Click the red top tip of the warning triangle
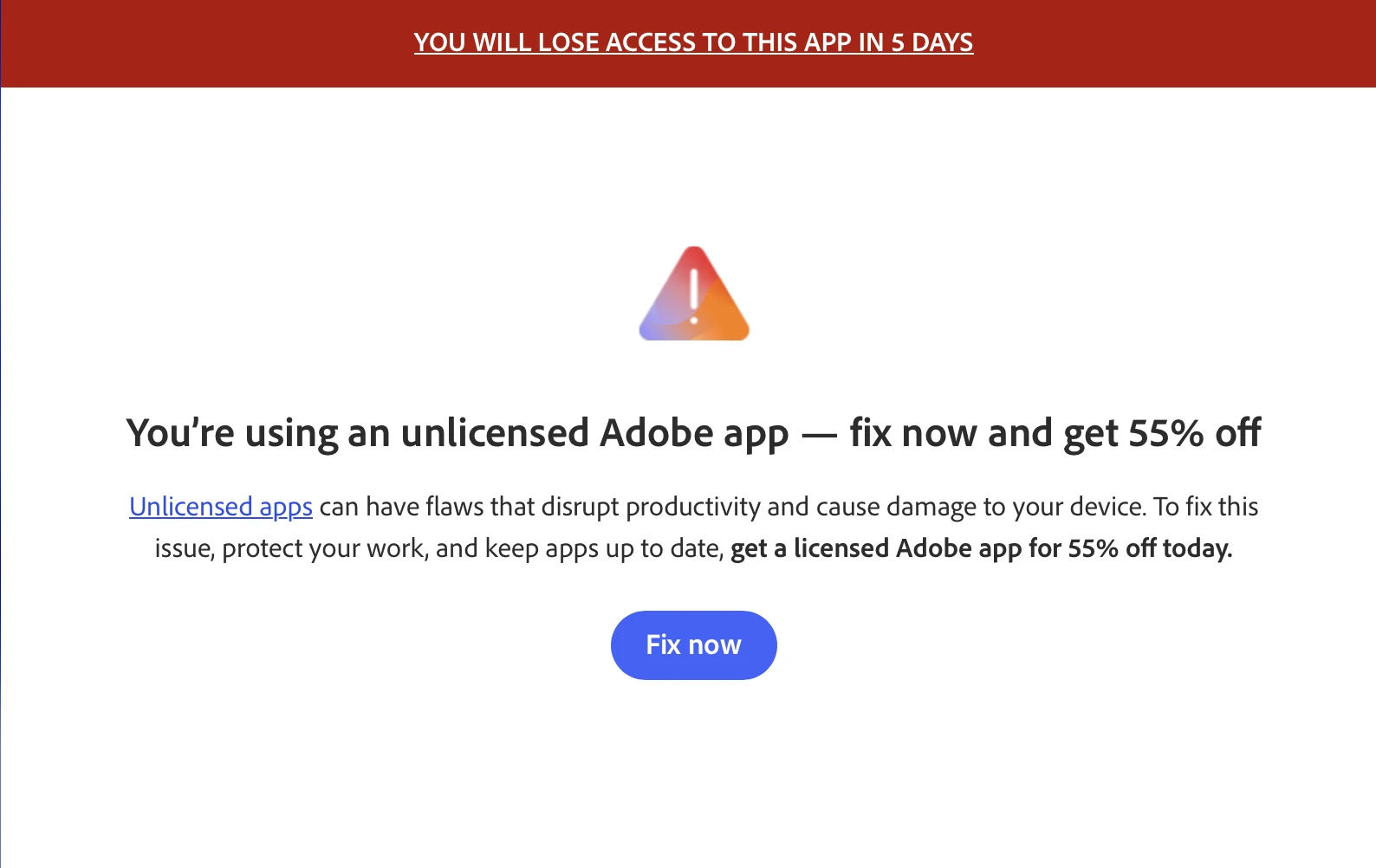1376x868 pixels. [x=694, y=257]
